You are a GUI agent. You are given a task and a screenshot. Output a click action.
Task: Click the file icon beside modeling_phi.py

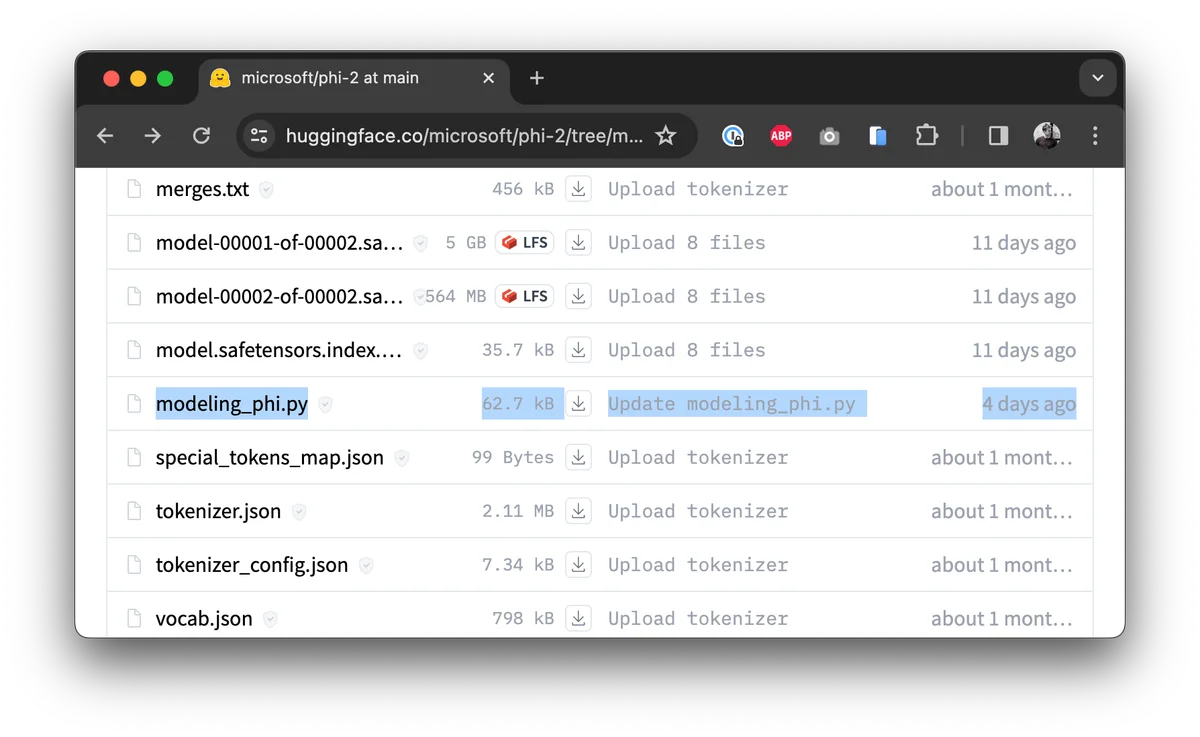[x=134, y=404]
